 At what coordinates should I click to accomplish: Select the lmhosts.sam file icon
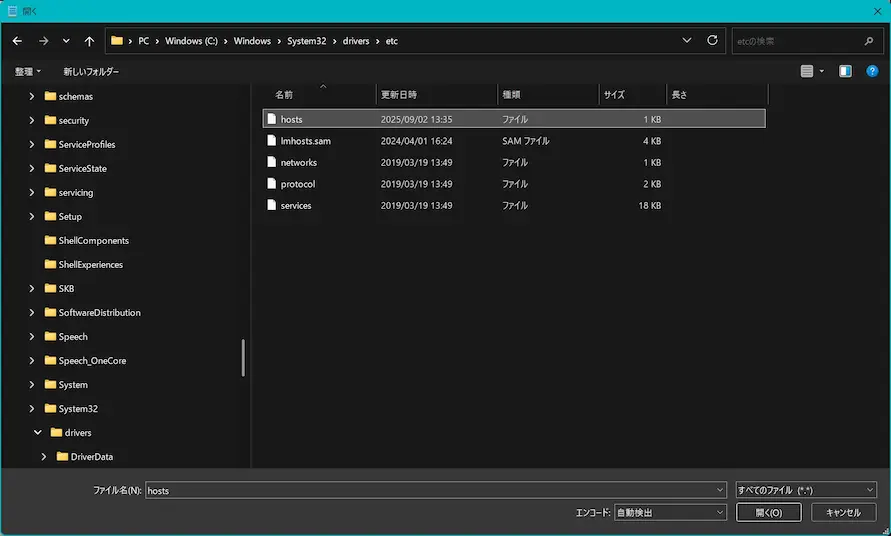click(x=270, y=141)
